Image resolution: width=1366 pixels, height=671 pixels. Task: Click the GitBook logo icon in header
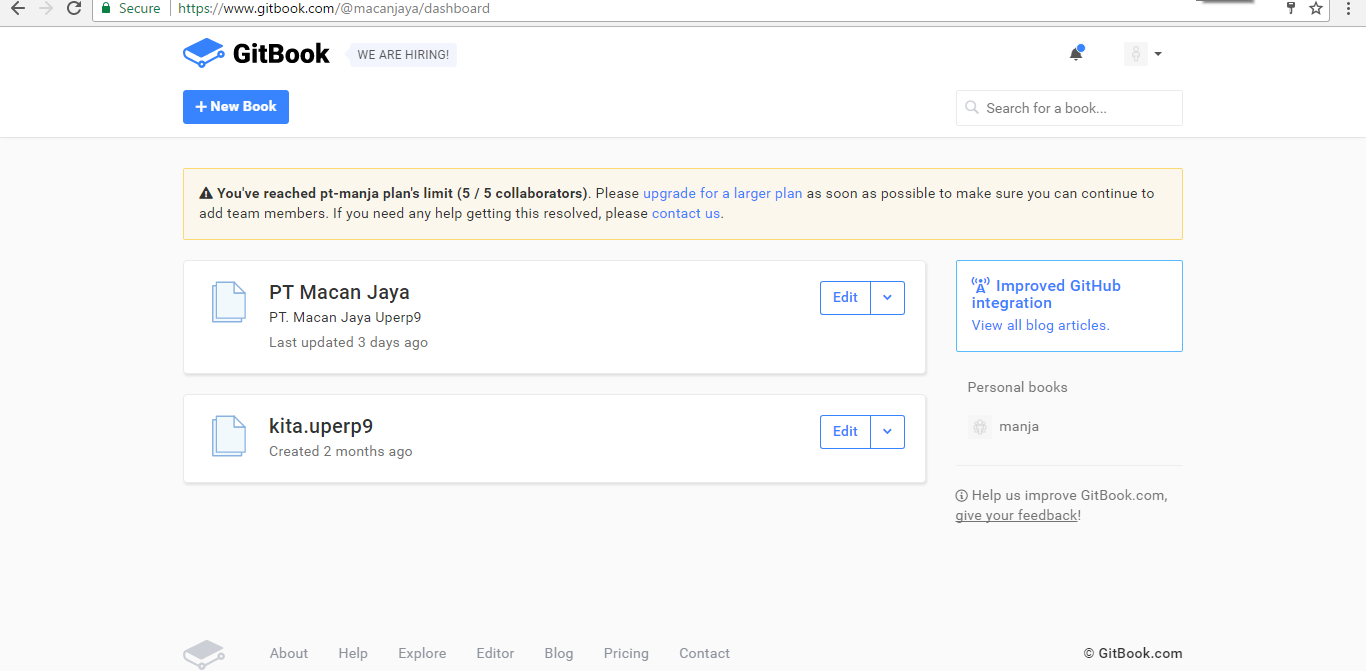[204, 53]
